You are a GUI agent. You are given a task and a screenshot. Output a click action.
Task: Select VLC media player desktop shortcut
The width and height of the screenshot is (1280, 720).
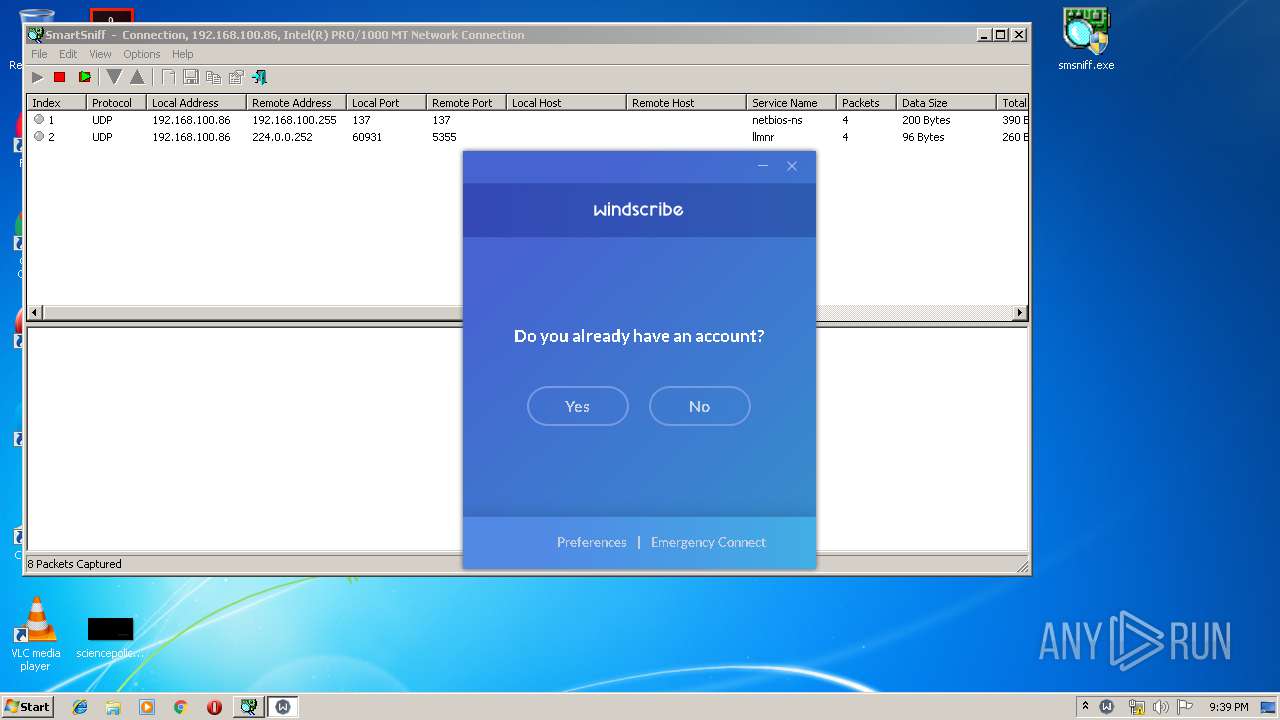(36, 634)
